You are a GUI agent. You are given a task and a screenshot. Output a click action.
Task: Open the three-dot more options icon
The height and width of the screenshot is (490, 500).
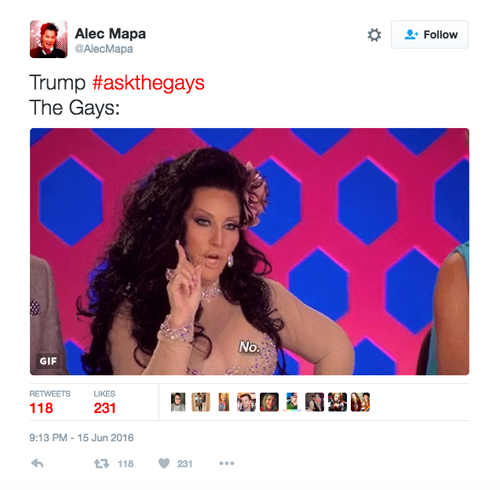coord(227,463)
